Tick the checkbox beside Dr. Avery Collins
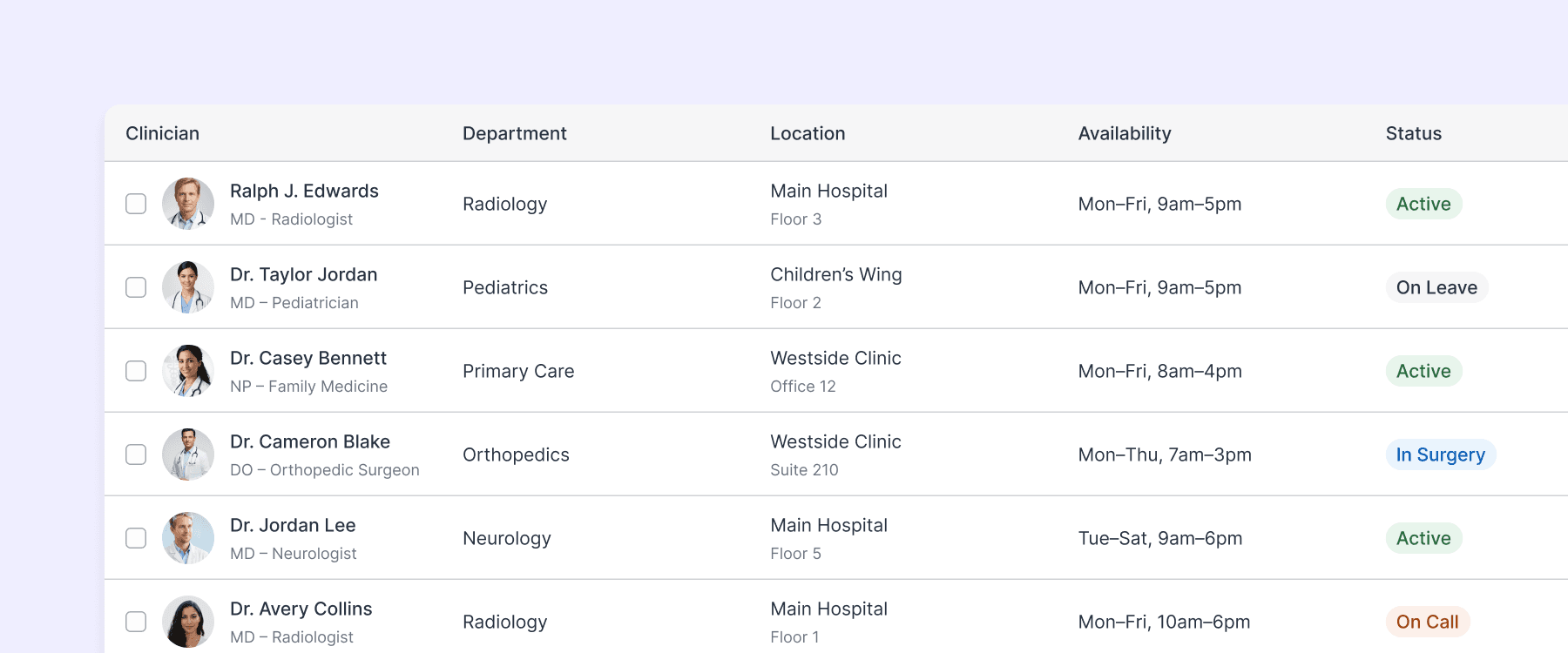 tap(136, 621)
